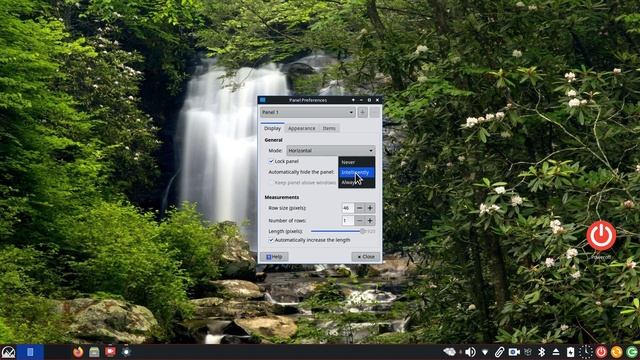640x360 pixels.
Task: Open the battery power manager tray icon
Action: [571, 352]
